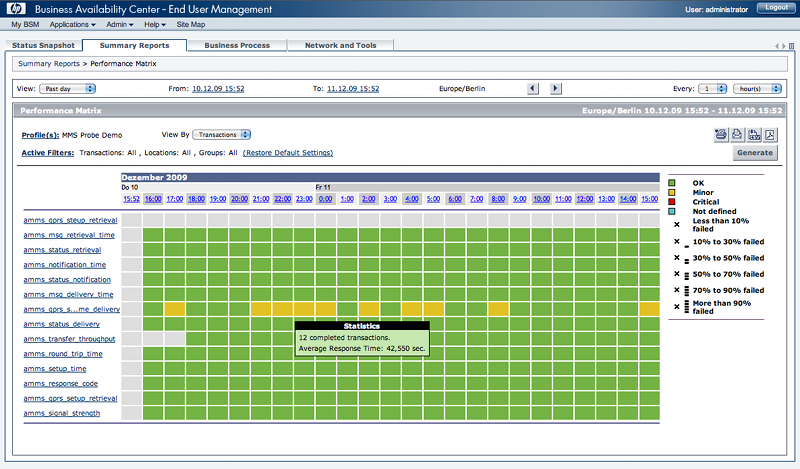Click the 15:00 time column header

[x=649, y=199]
